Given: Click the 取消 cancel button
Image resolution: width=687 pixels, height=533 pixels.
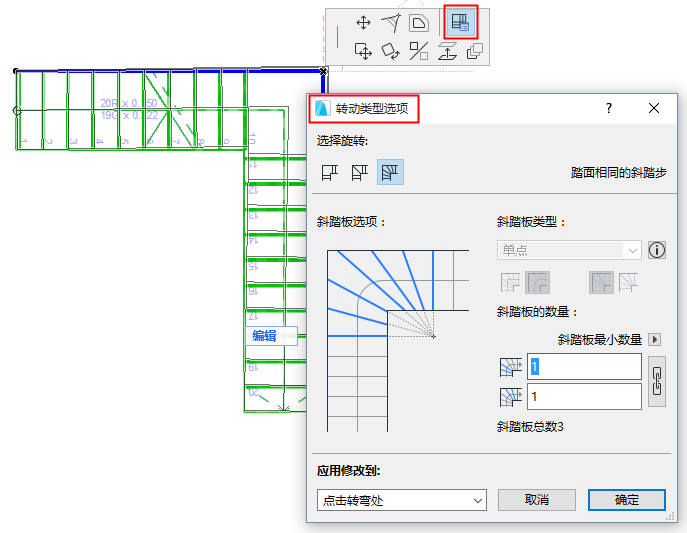Looking at the screenshot, I should click(x=537, y=500).
